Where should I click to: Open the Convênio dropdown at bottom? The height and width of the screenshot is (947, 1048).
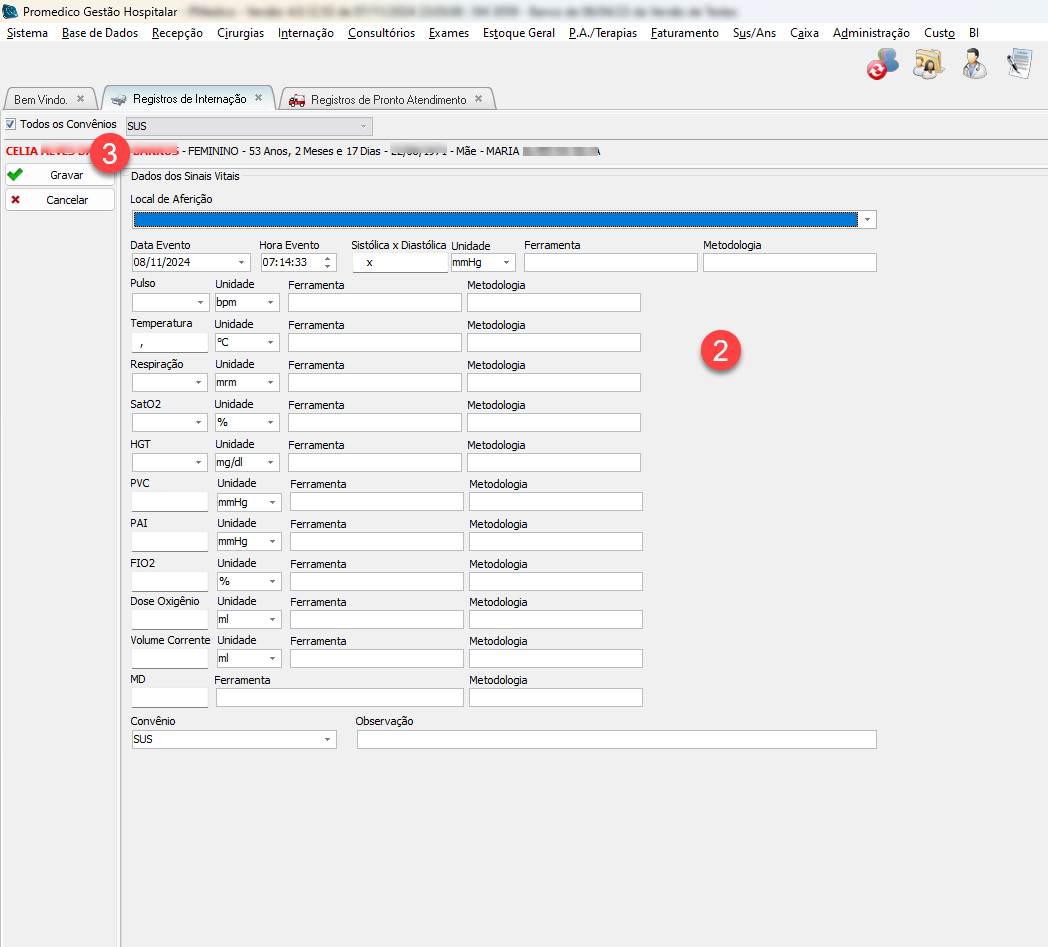click(327, 740)
